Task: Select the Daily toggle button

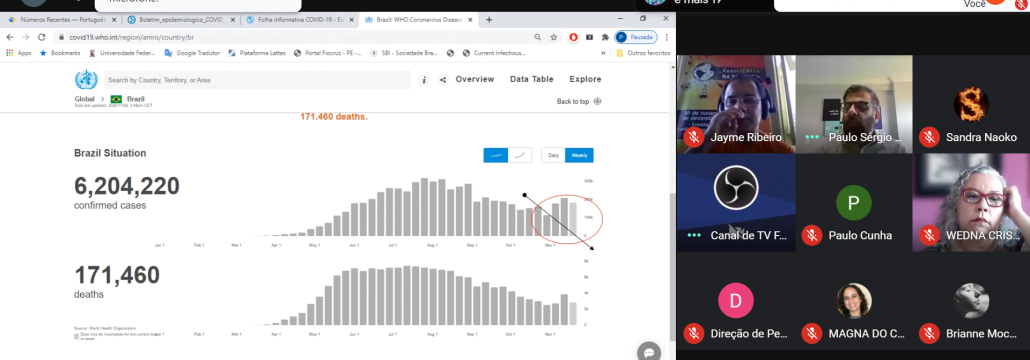Action: (553, 155)
